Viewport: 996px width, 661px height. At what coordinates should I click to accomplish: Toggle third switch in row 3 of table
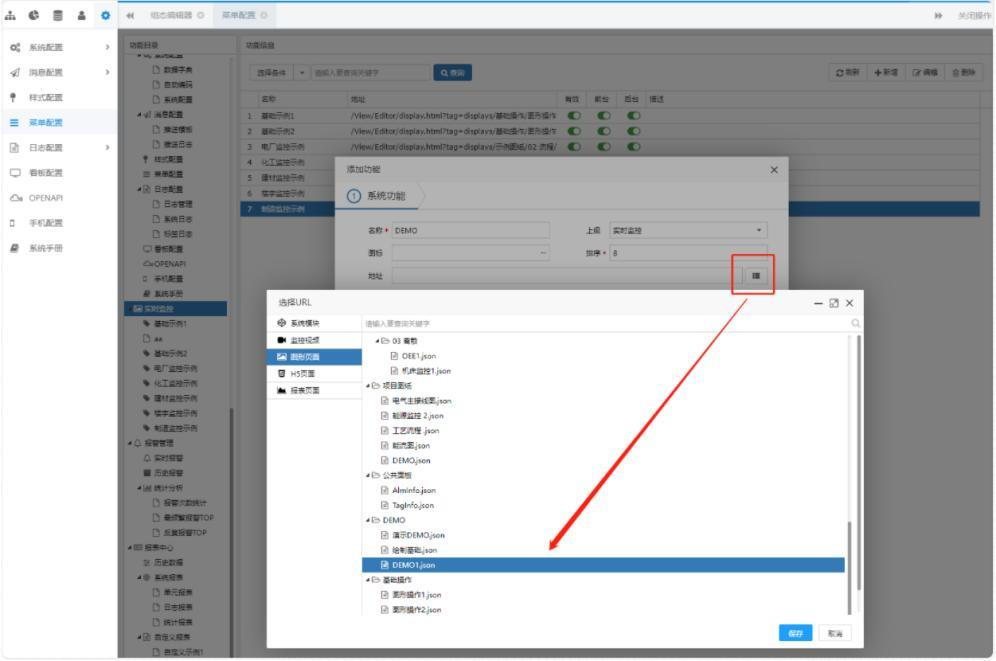pos(633,146)
